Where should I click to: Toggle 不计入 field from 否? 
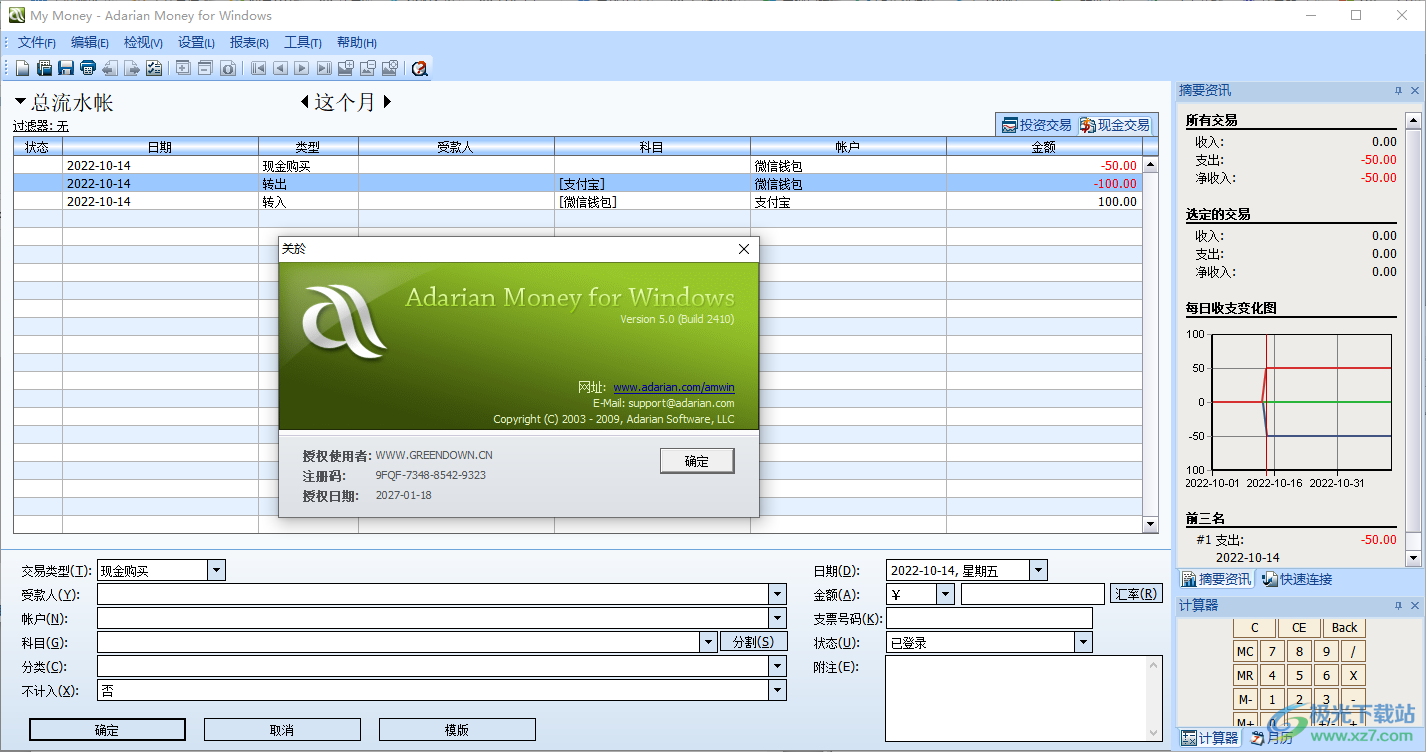(778, 690)
